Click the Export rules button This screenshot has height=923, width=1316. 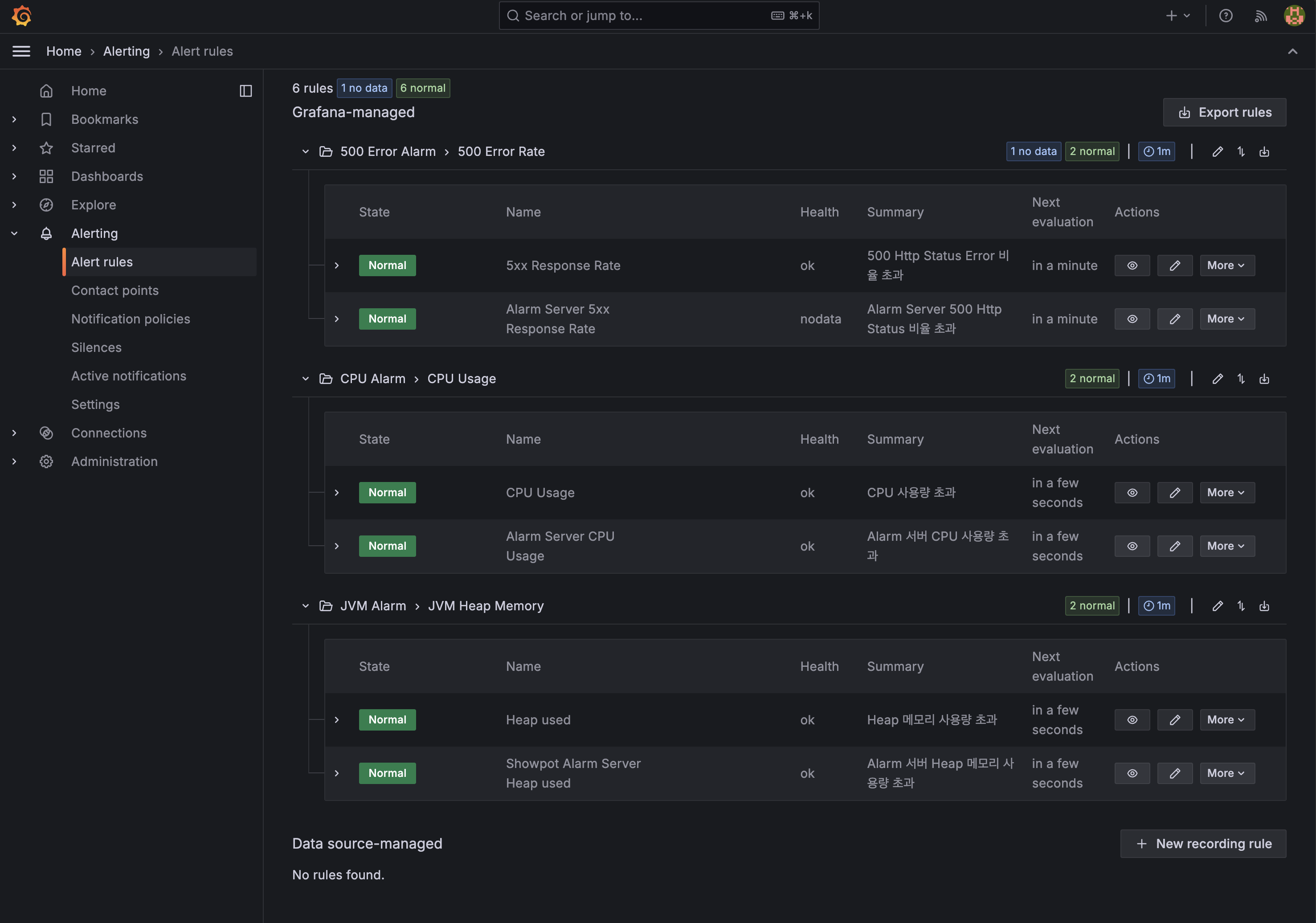click(1224, 112)
